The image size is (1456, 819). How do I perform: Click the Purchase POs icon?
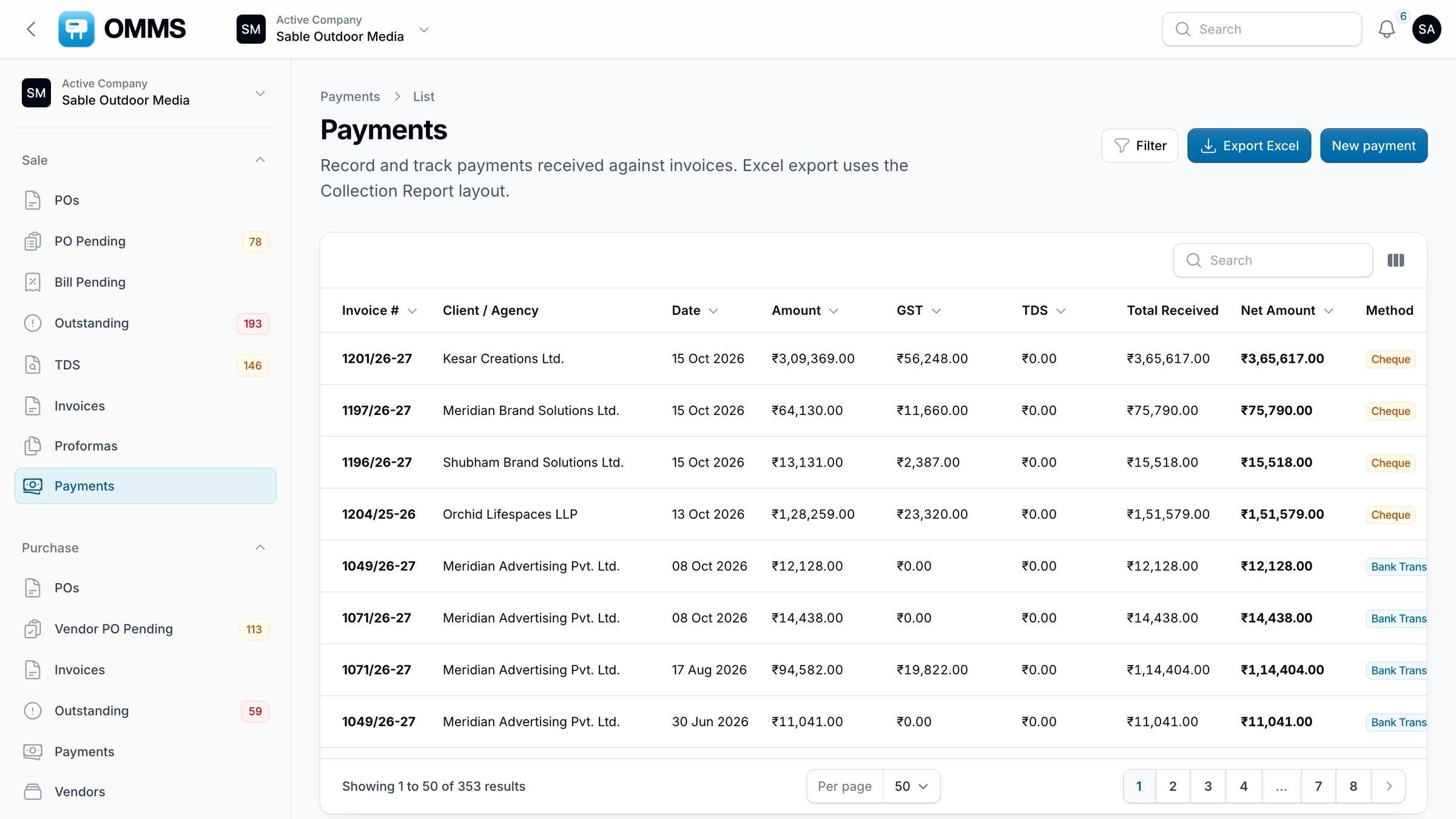point(33,588)
